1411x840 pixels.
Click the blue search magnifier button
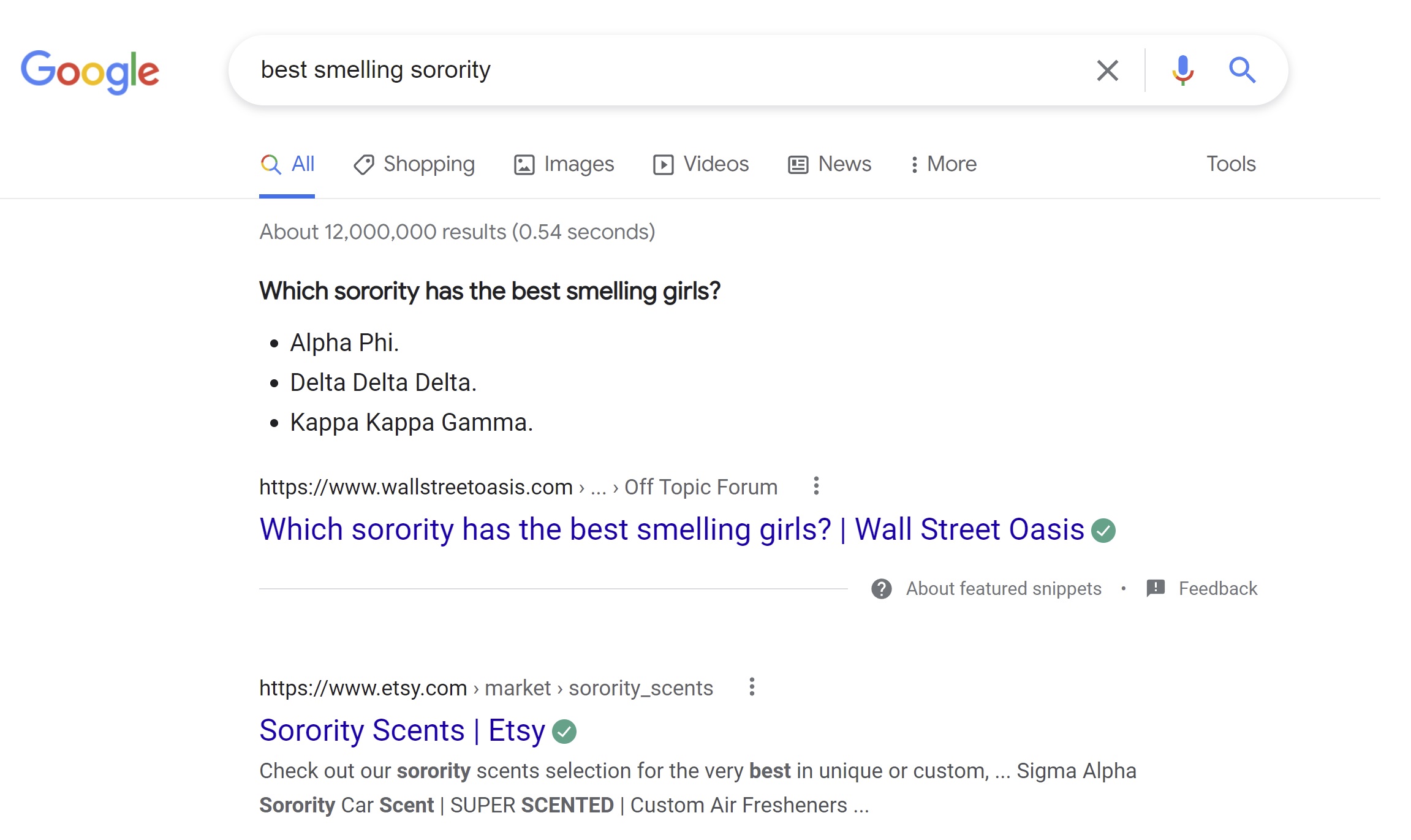point(1242,70)
